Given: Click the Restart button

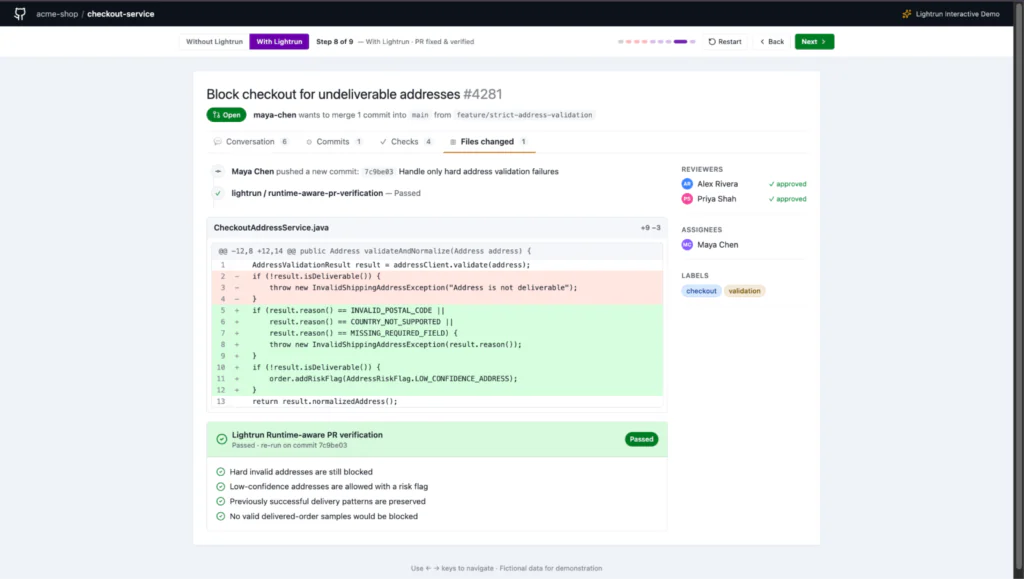Looking at the screenshot, I should coord(725,42).
